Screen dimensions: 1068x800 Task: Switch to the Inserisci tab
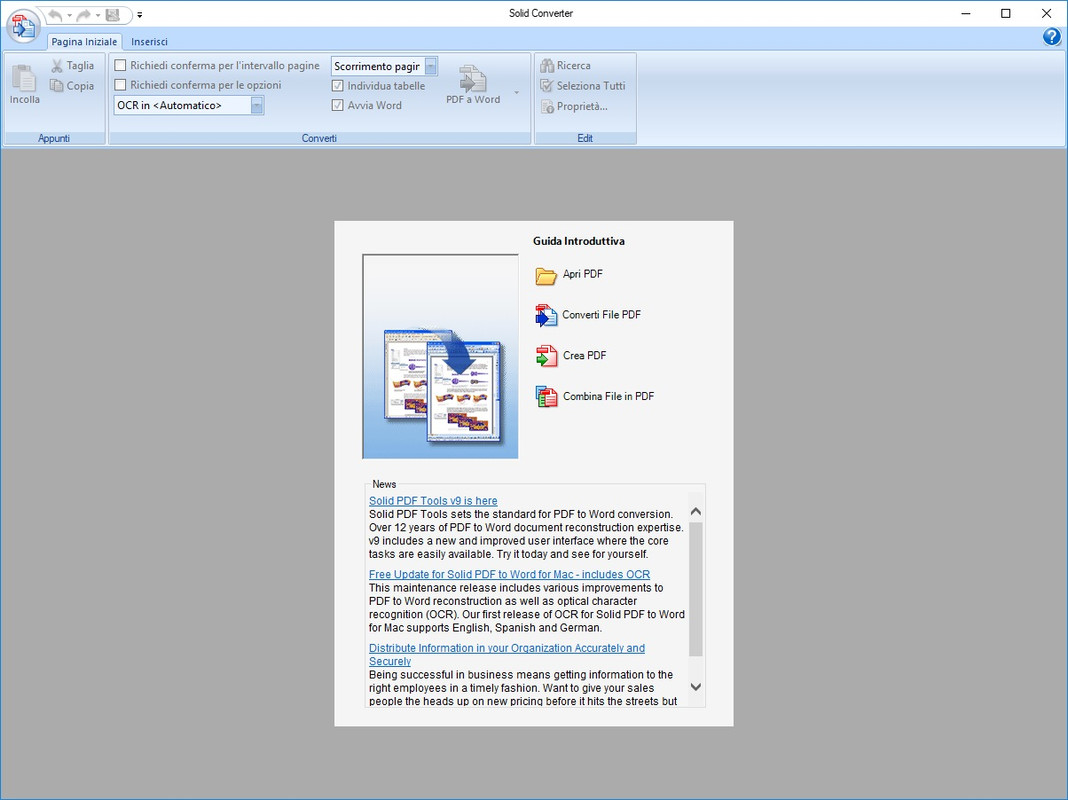click(x=149, y=42)
